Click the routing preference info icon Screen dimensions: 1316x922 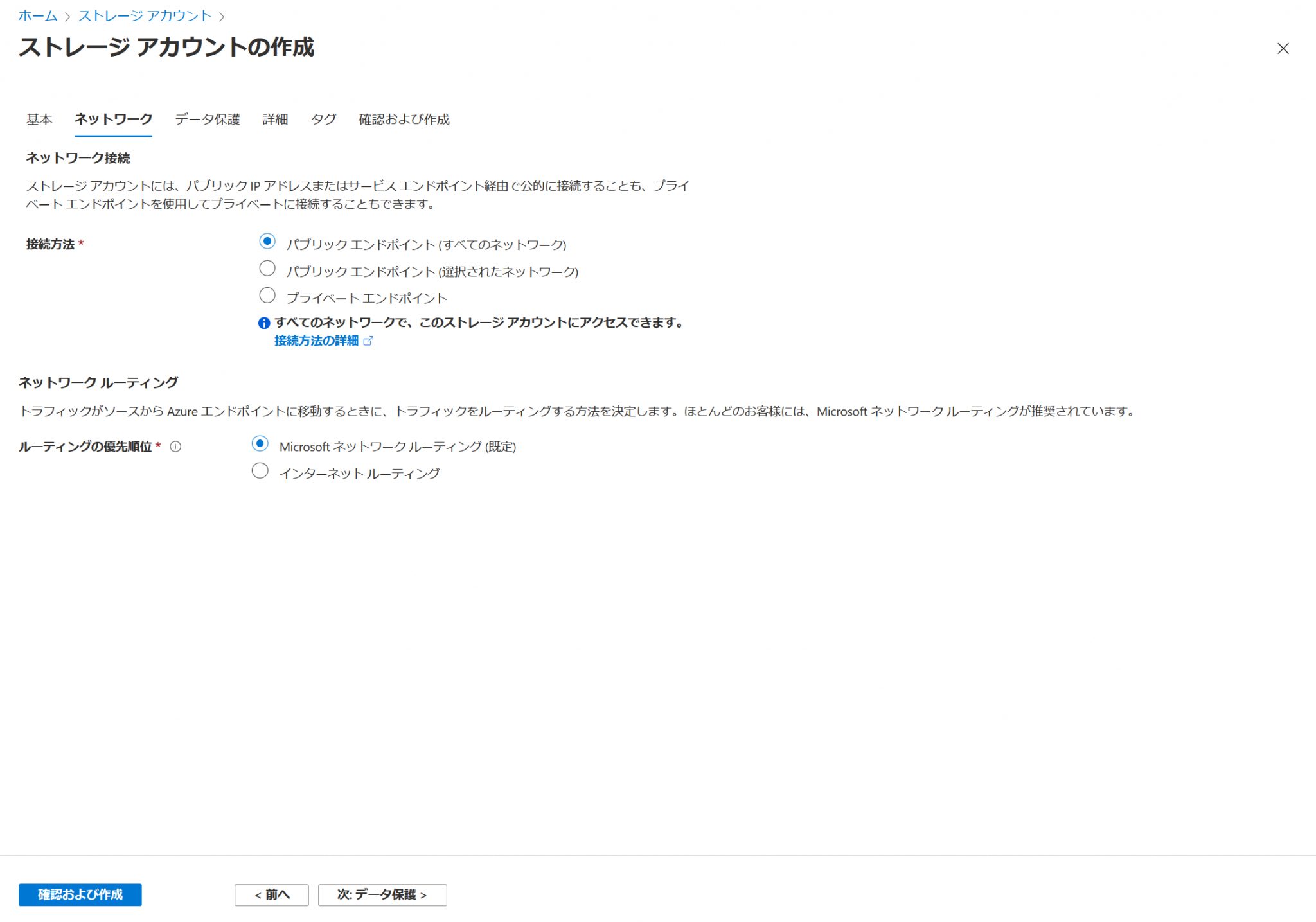175,447
